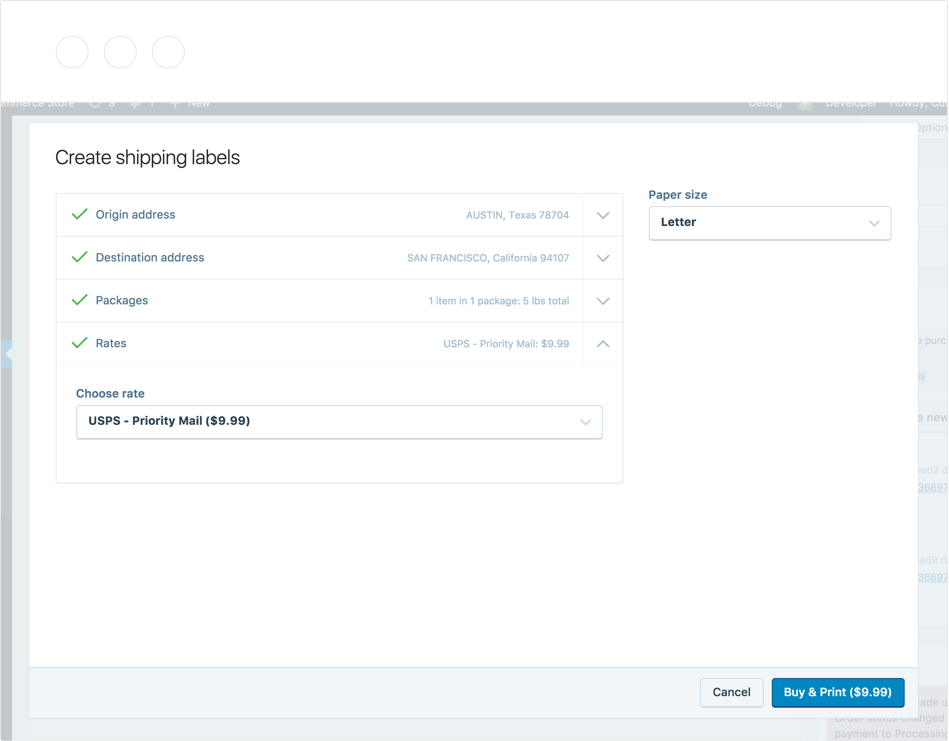Select the Origin address row label
The image size is (949, 741).
136,215
